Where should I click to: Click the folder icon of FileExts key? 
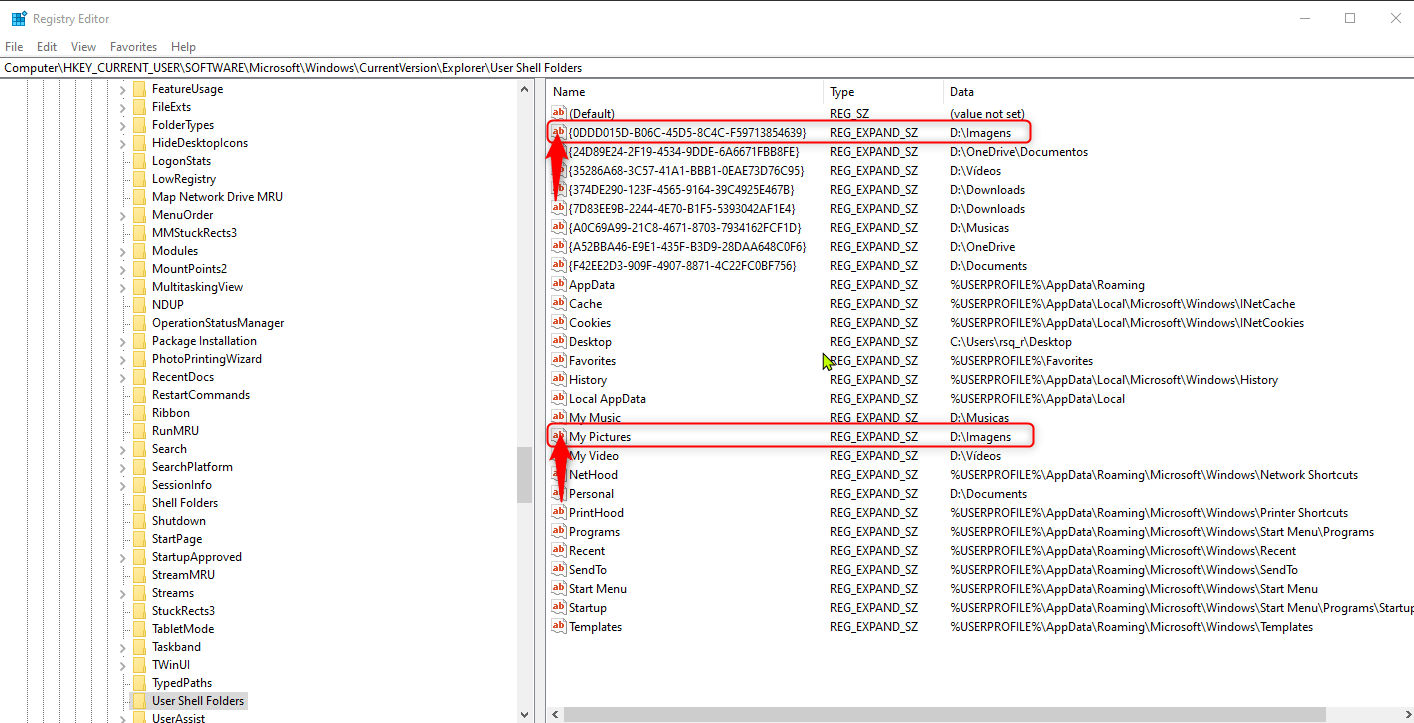click(139, 107)
